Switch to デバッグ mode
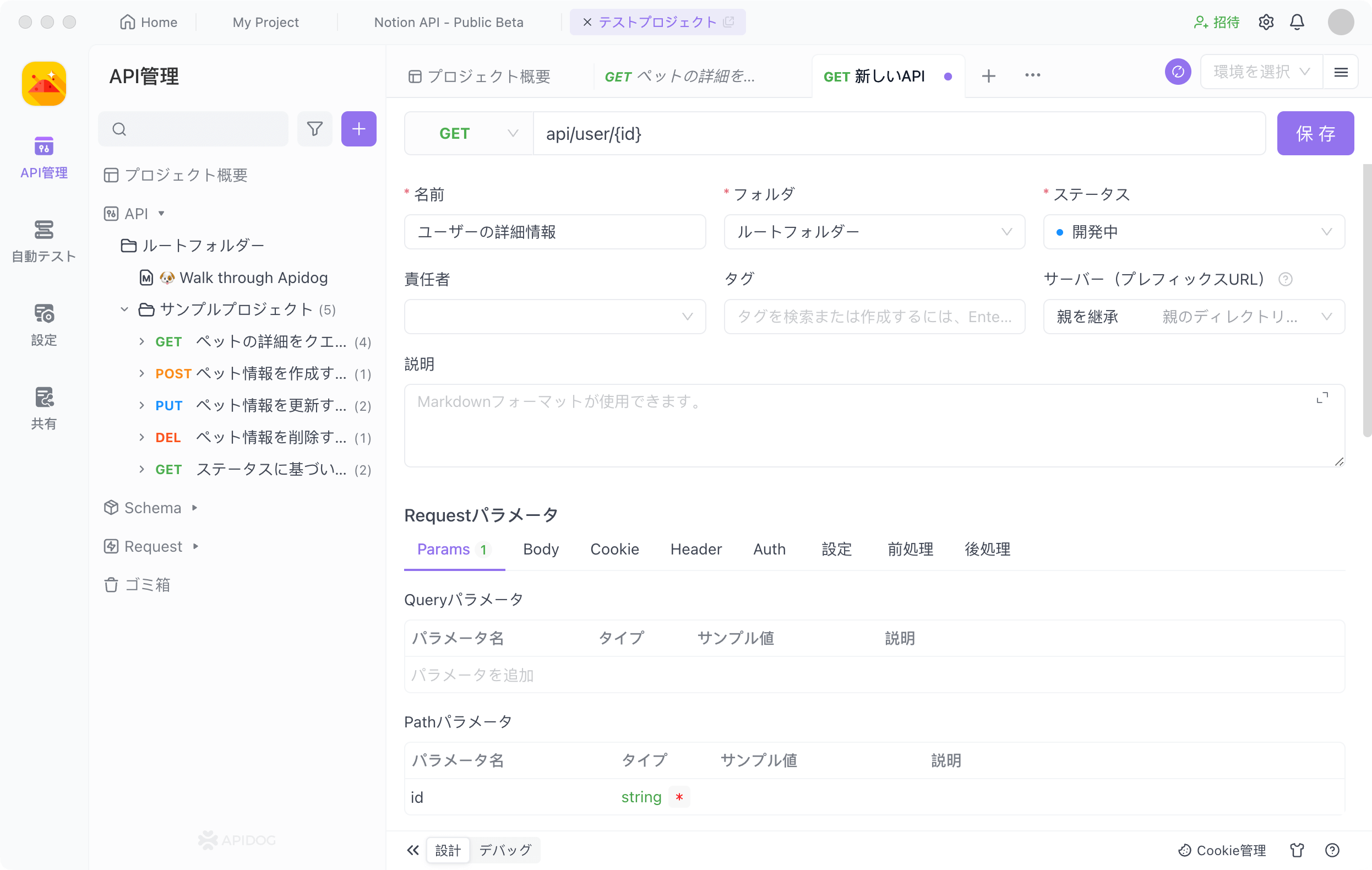The width and height of the screenshot is (1372, 870). point(505,850)
